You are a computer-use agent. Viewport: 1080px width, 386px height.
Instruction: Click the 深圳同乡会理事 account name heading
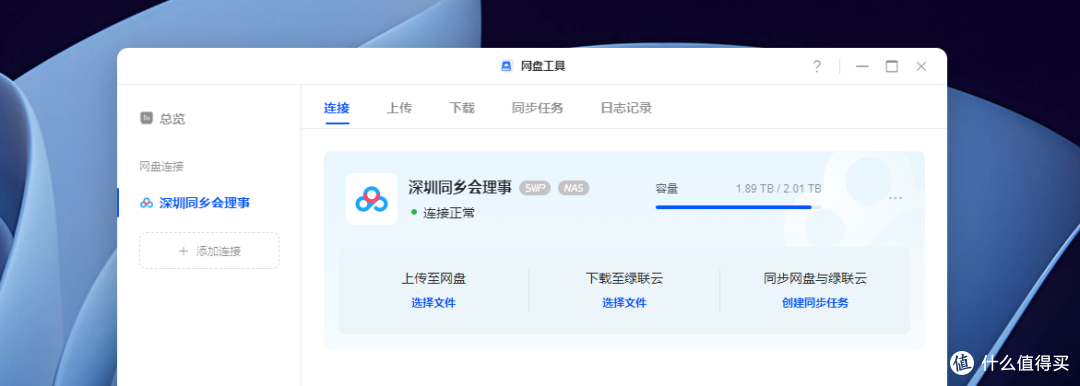460,187
